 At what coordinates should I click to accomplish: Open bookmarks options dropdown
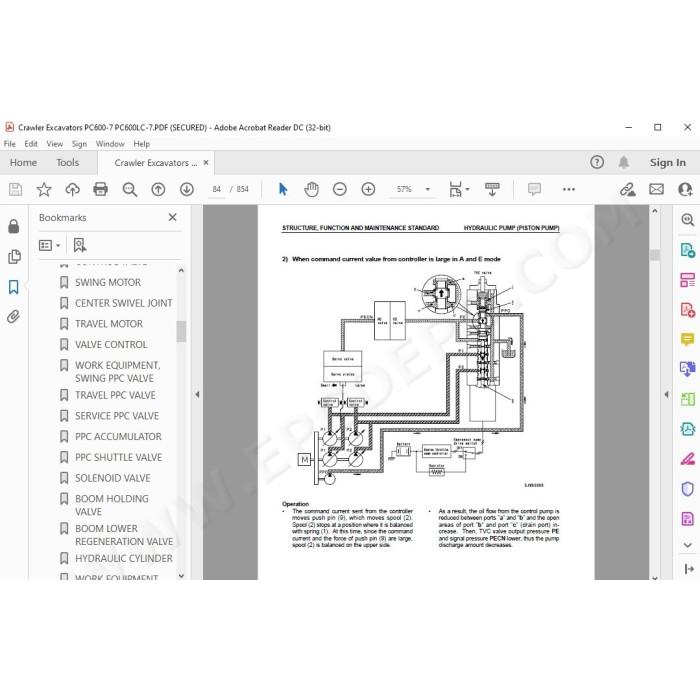click(x=50, y=245)
